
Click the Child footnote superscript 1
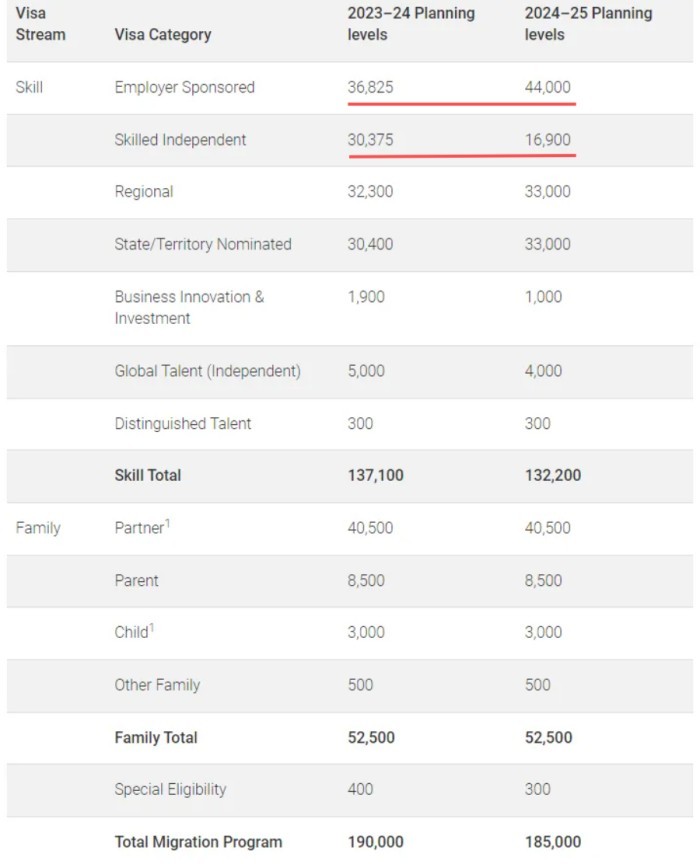pyautogui.click(x=152, y=627)
